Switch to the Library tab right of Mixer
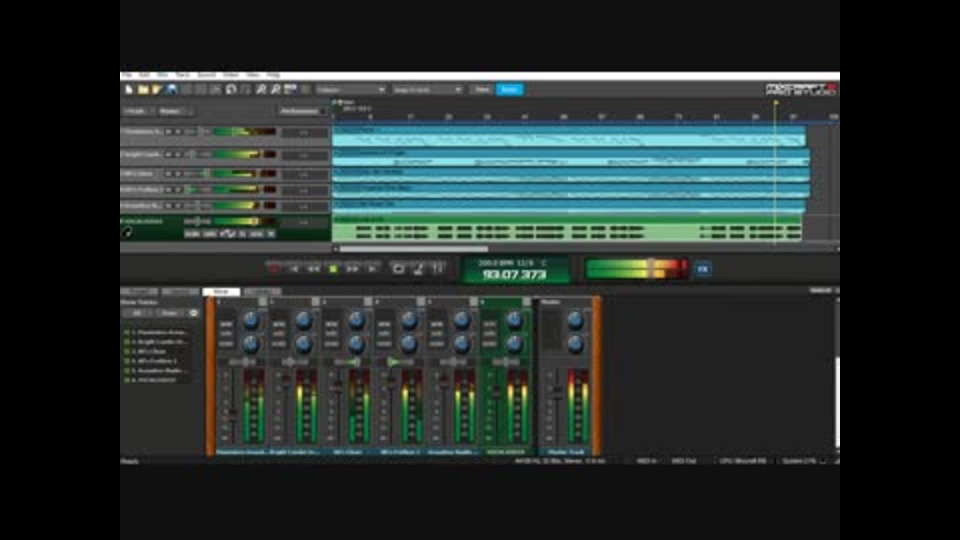The image size is (960, 540). [262, 292]
